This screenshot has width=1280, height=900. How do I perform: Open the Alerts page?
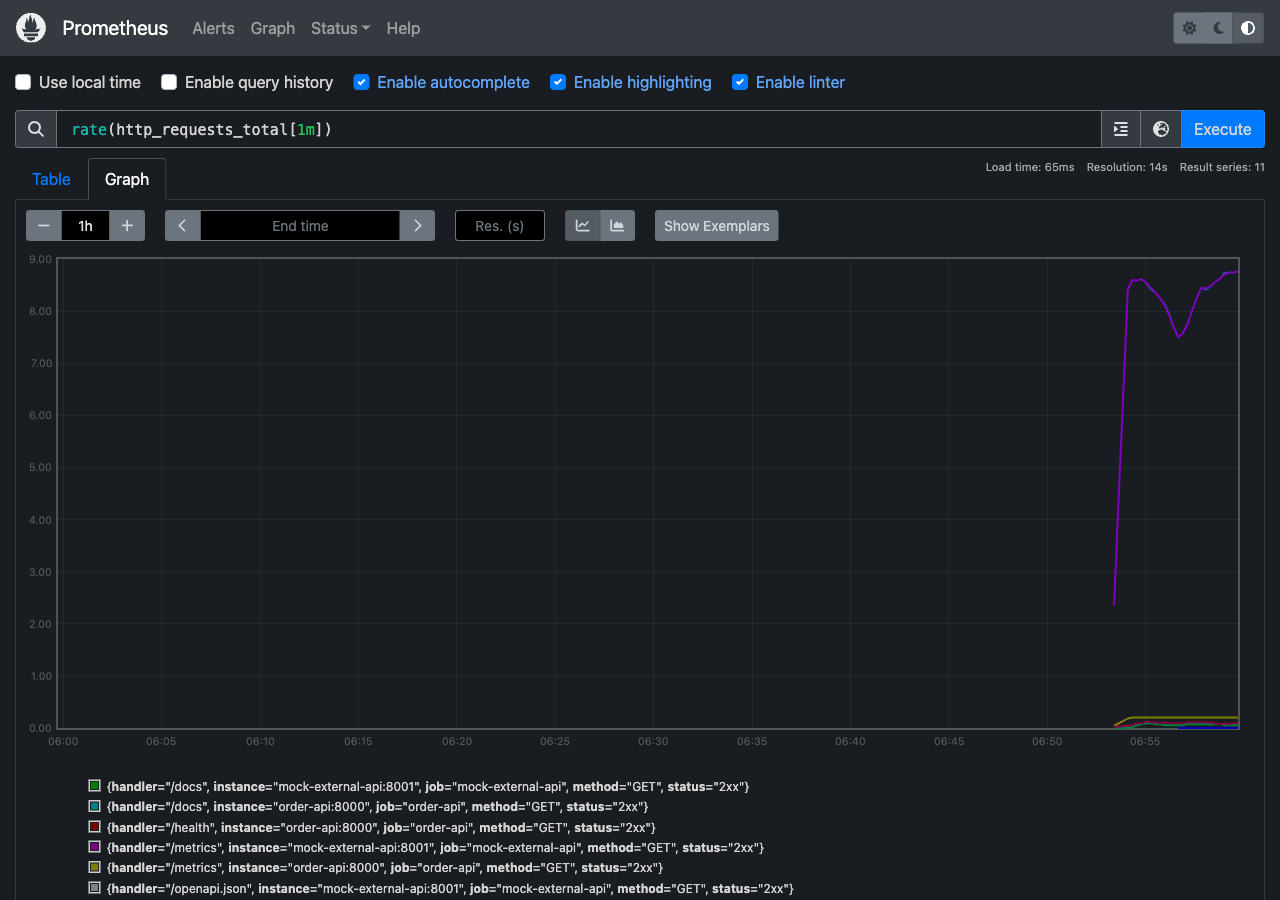(213, 28)
